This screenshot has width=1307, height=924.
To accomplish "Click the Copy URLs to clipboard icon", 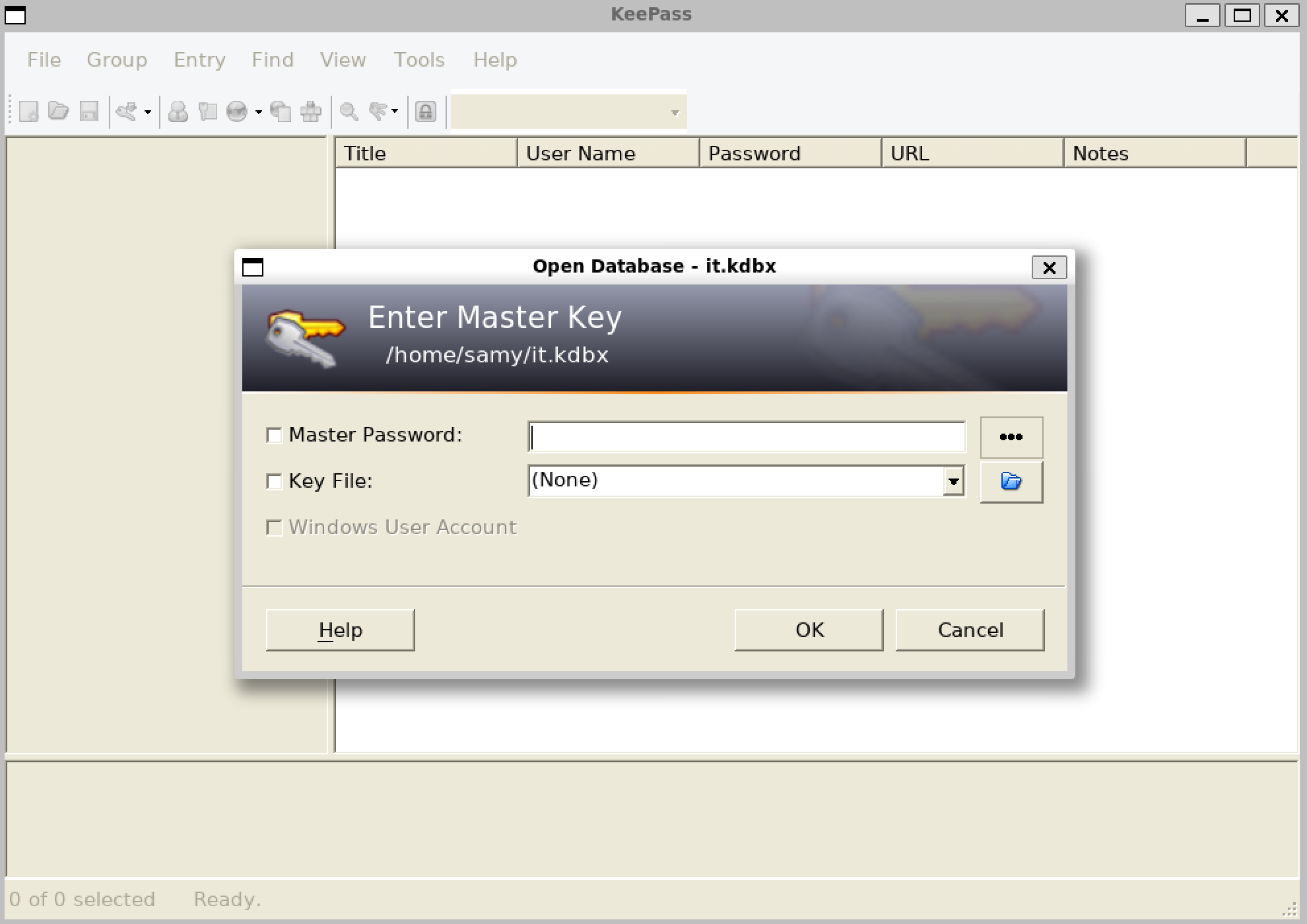I will 281,112.
